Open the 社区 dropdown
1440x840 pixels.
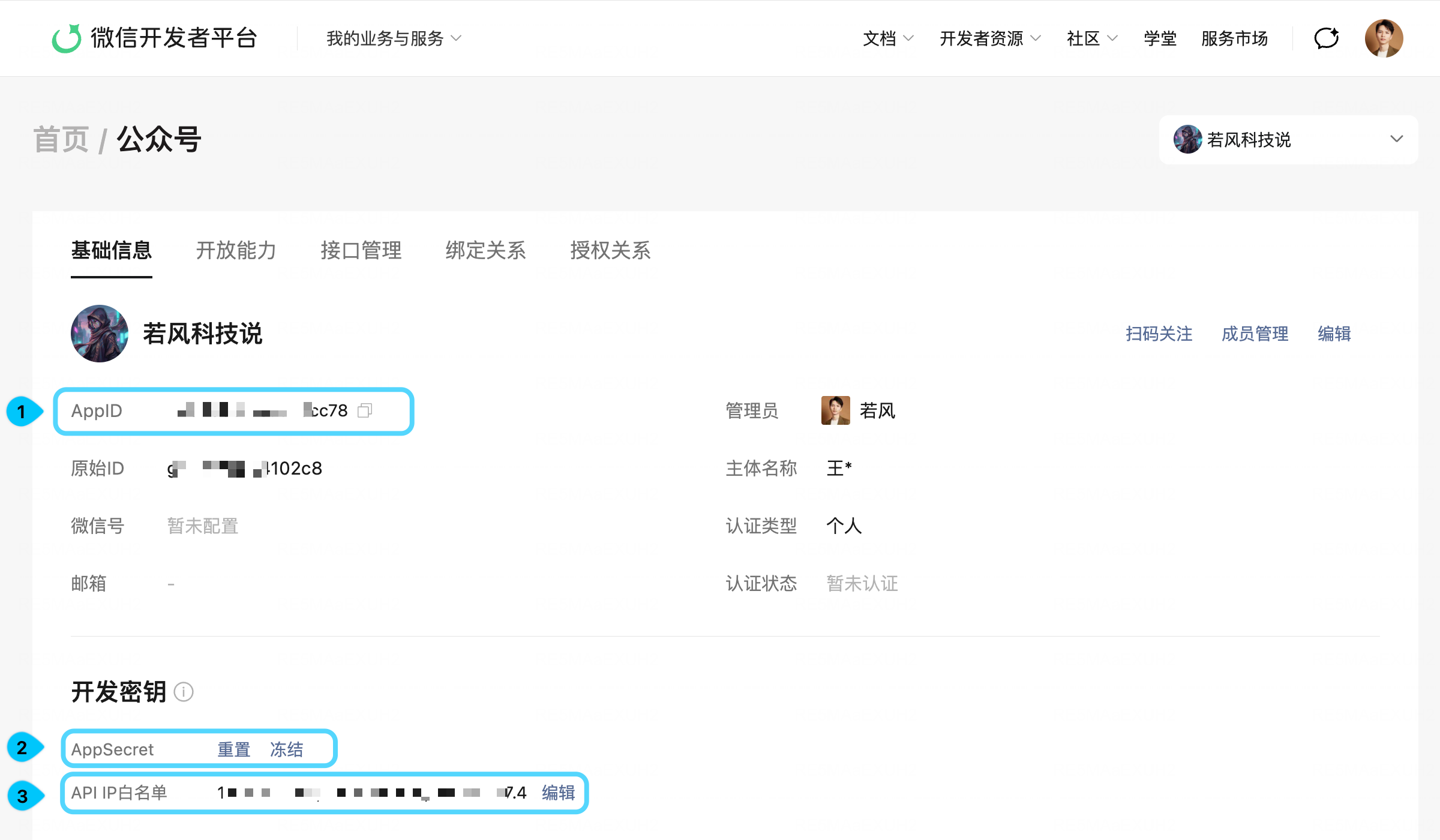click(1092, 38)
